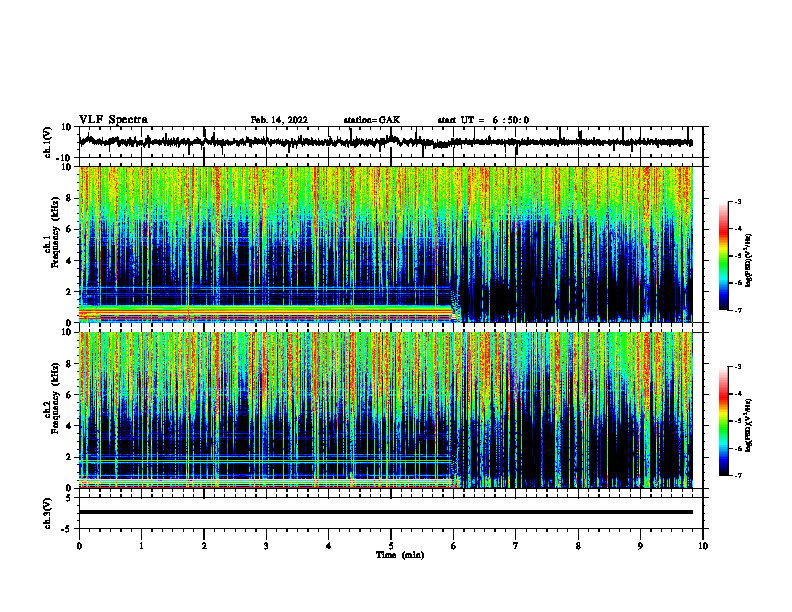The height and width of the screenshot is (612, 792).
Task: Click the "ch.1(V)" waveform axis label
Action: 48,142
